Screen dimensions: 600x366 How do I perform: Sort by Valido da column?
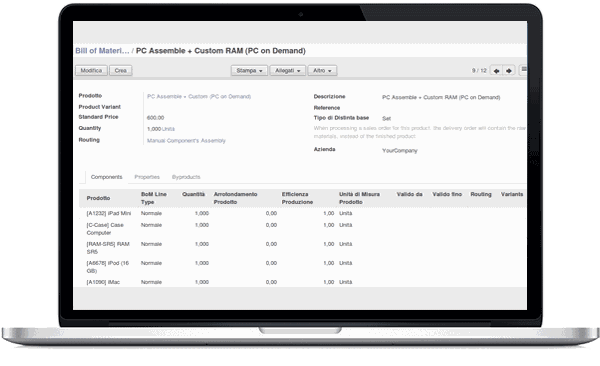click(x=409, y=194)
